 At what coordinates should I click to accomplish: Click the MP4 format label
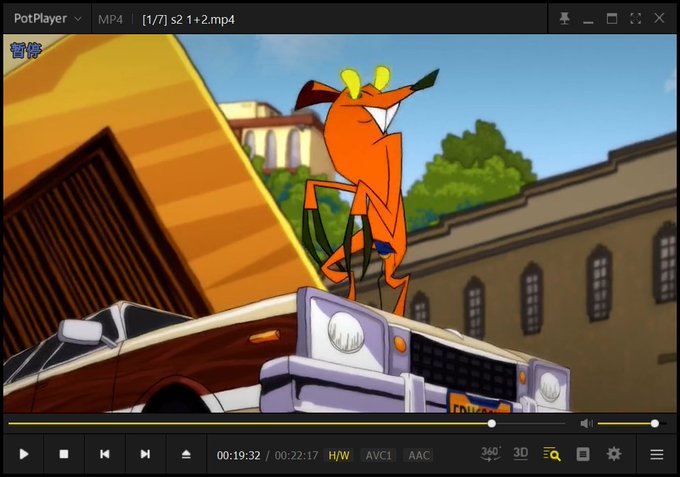pos(110,20)
